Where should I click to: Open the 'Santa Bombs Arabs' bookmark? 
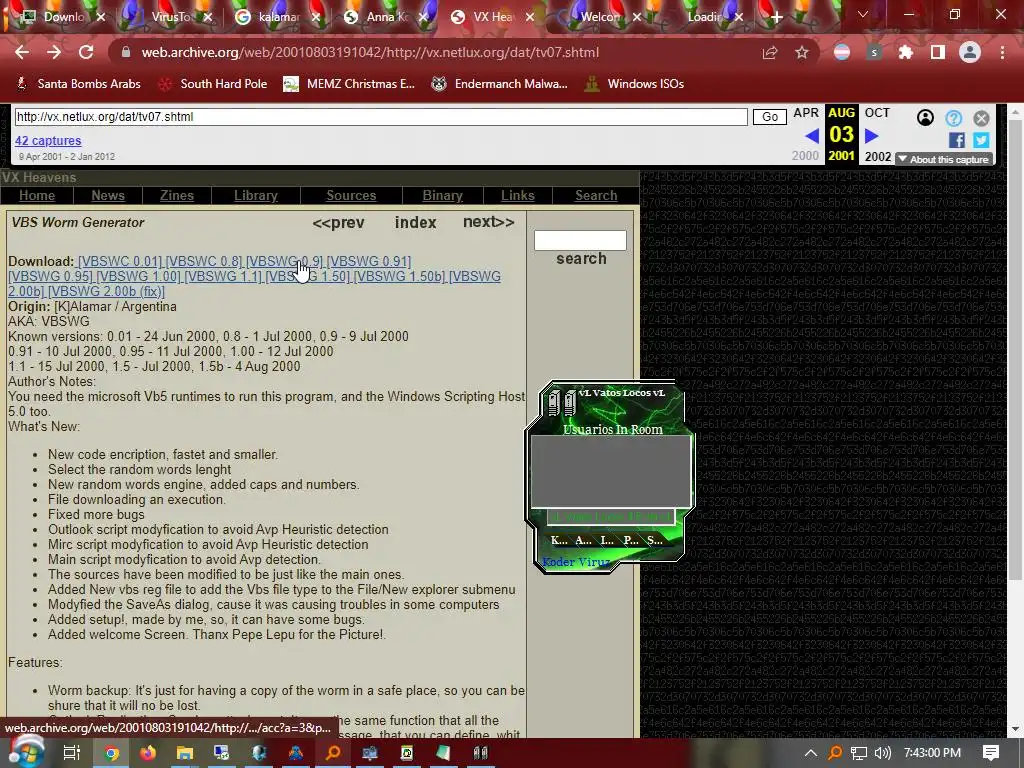click(x=78, y=84)
